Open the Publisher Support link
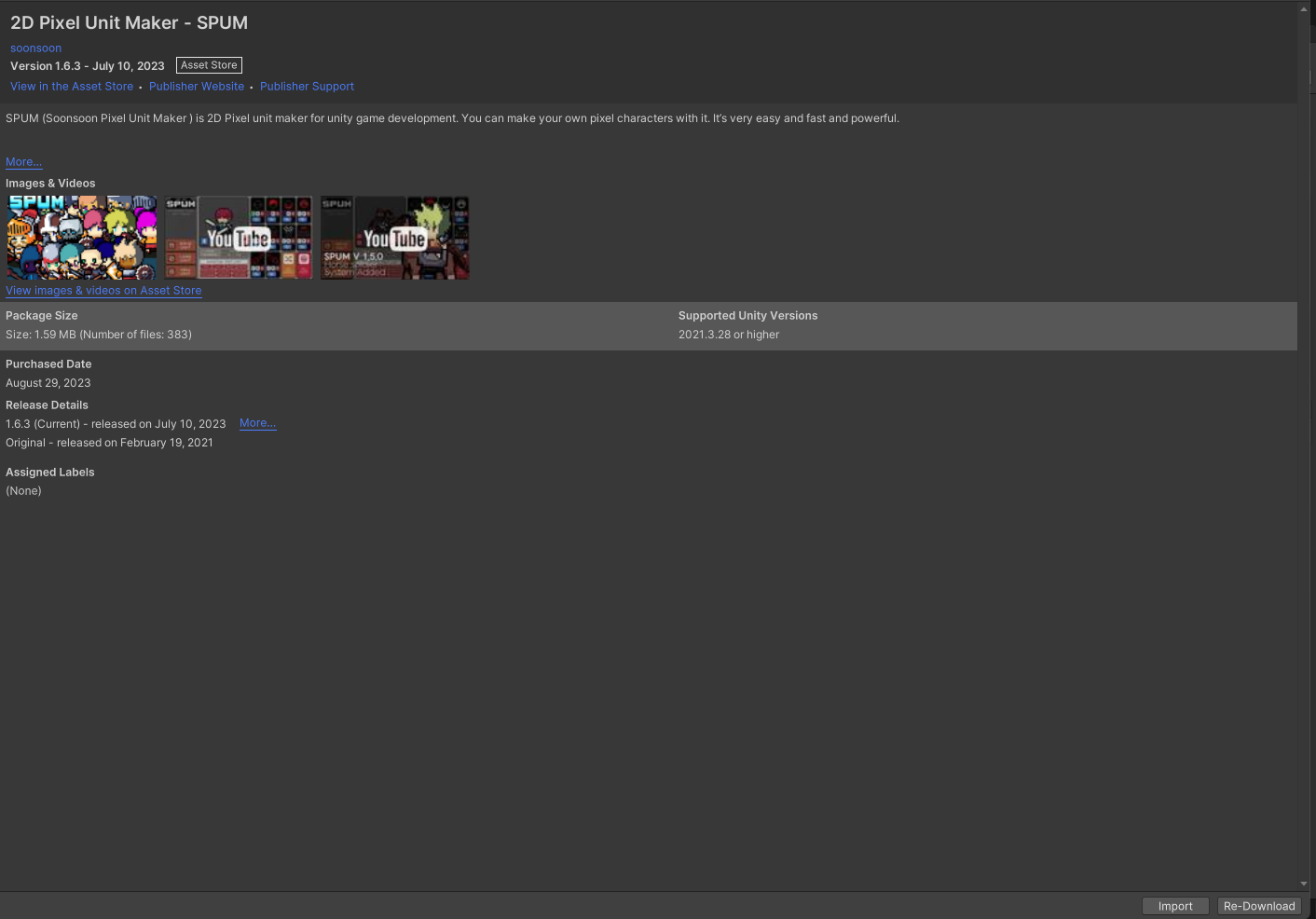 [307, 87]
